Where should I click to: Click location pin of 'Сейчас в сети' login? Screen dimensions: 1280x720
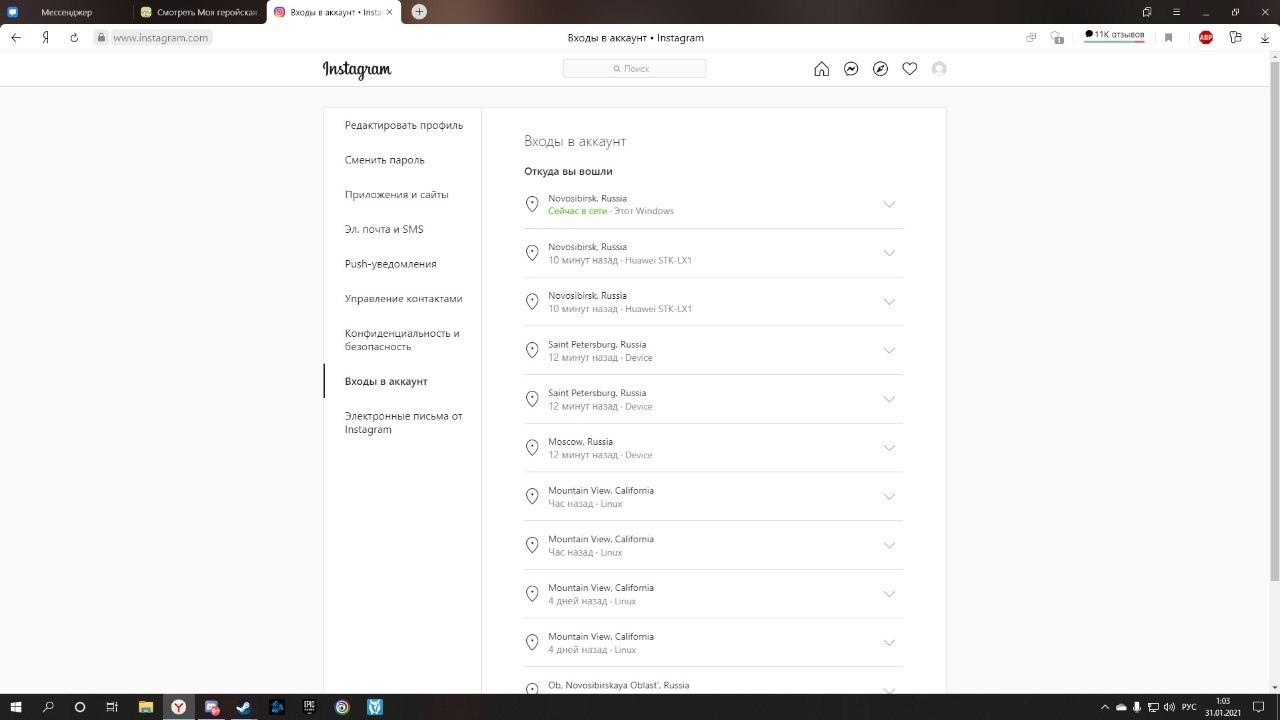532,204
